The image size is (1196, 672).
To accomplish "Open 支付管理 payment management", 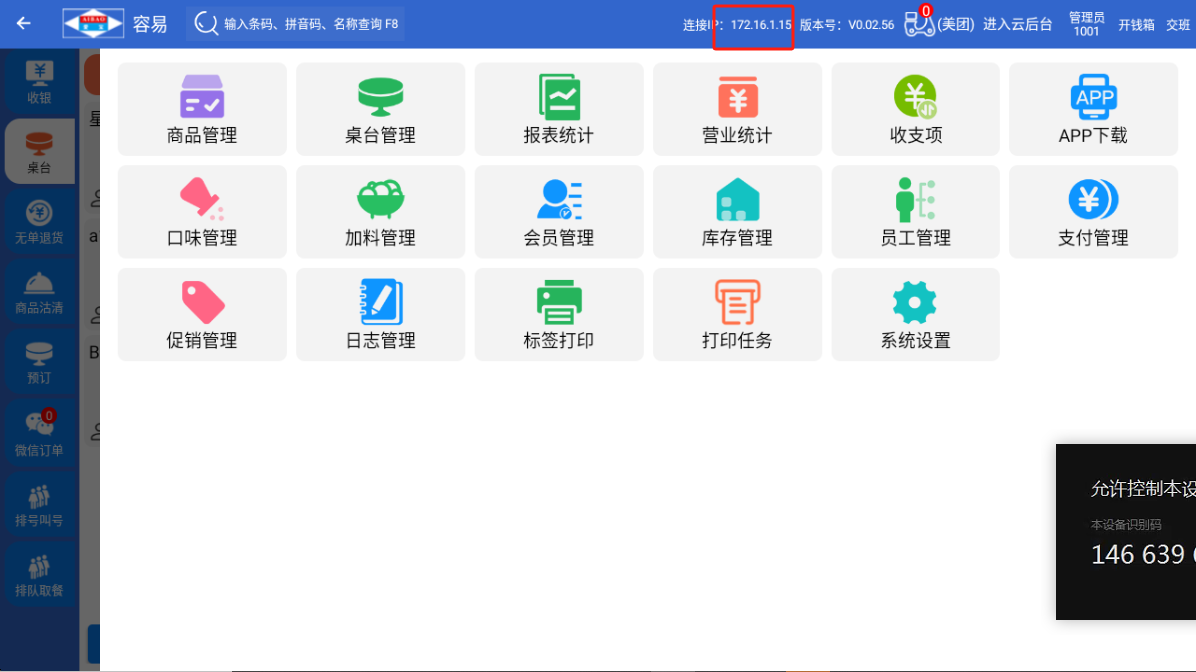I will (x=1093, y=212).
